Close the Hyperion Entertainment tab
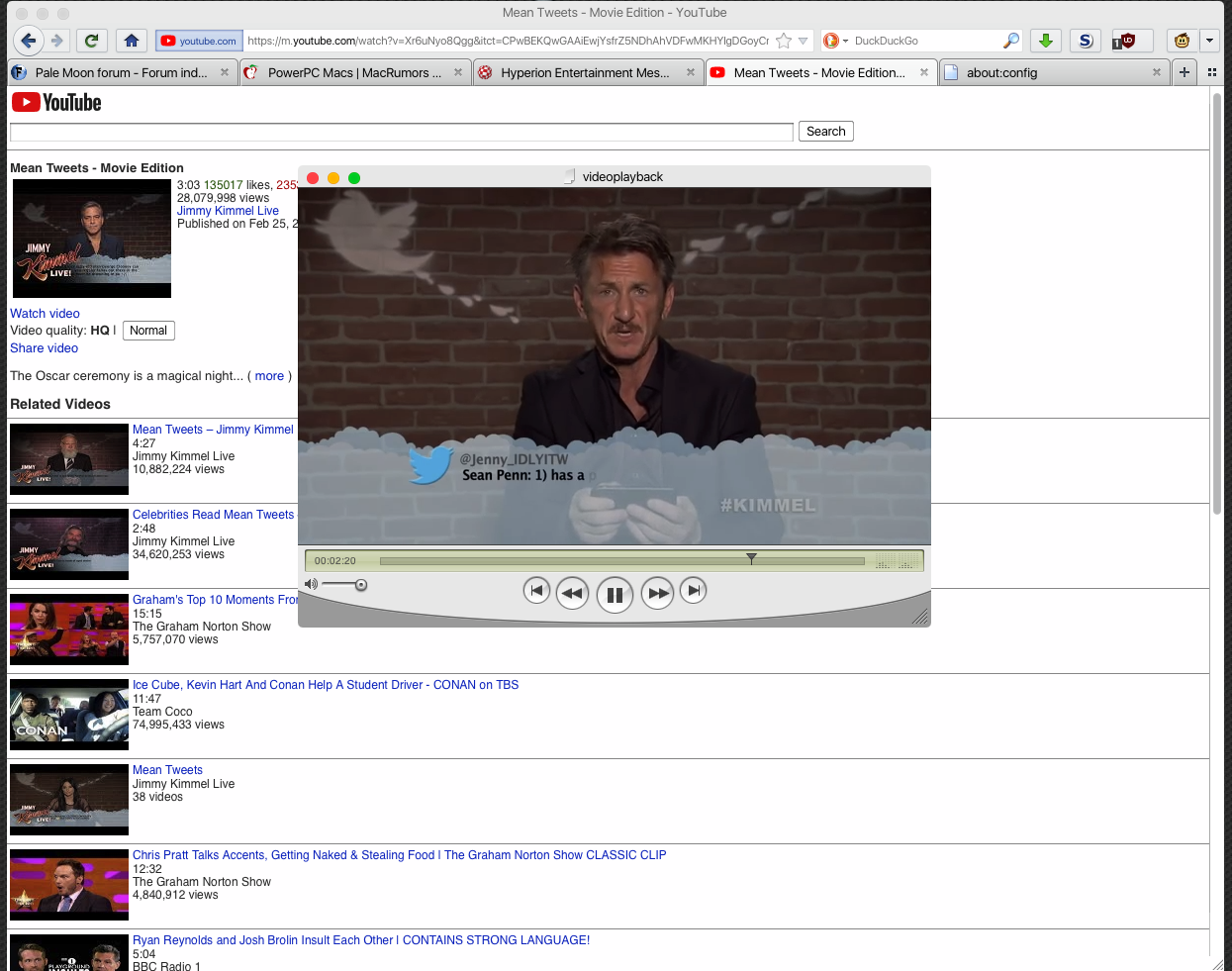Viewport: 1232px width, 971px height. tap(691, 72)
